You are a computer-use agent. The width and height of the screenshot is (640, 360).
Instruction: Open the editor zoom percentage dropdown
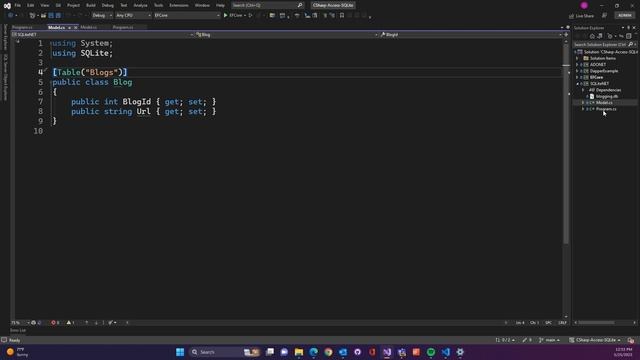click(20, 322)
